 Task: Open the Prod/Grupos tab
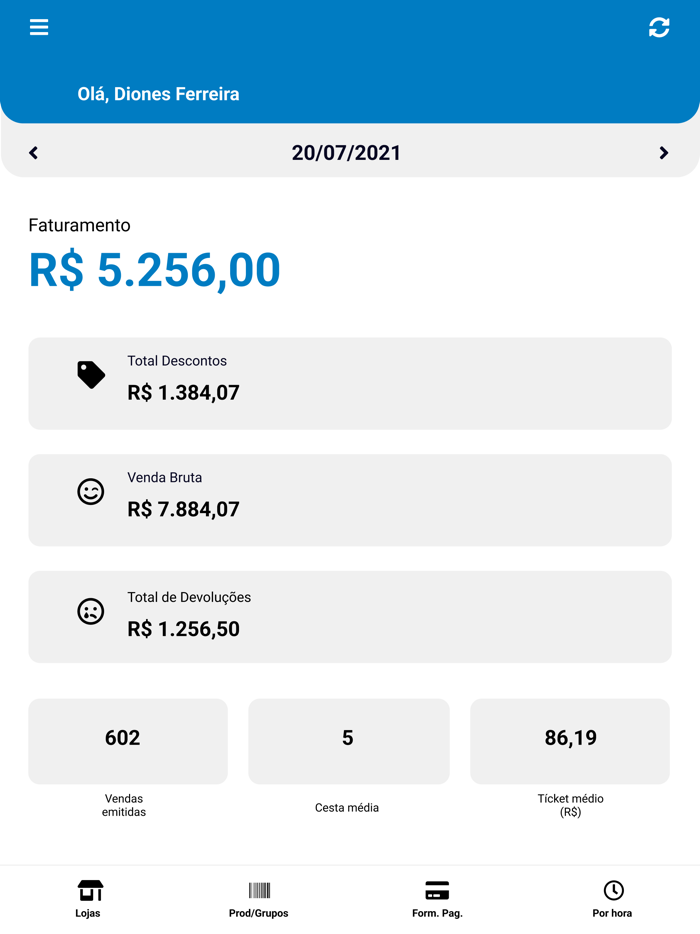click(x=259, y=898)
